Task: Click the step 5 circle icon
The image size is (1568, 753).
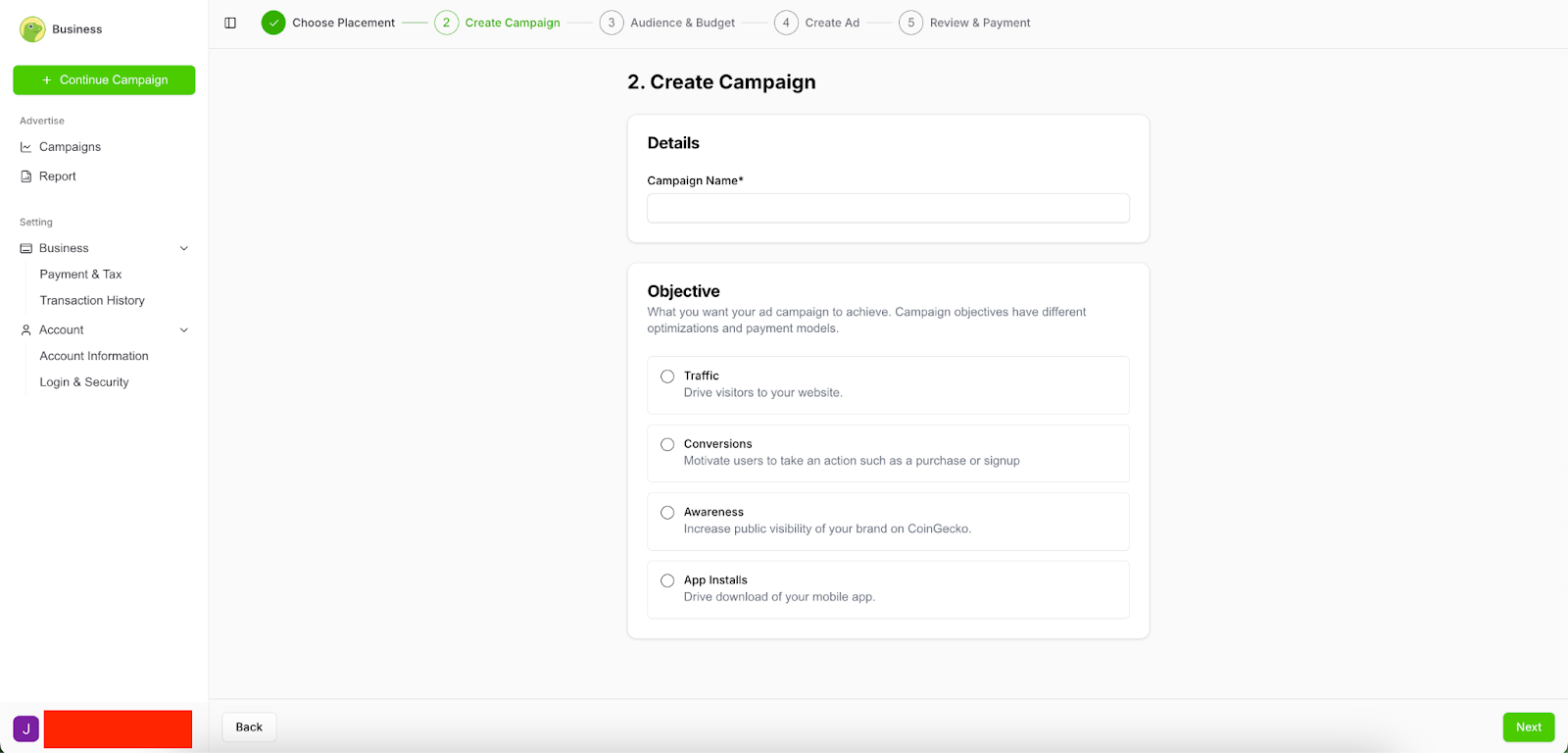Action: point(911,23)
